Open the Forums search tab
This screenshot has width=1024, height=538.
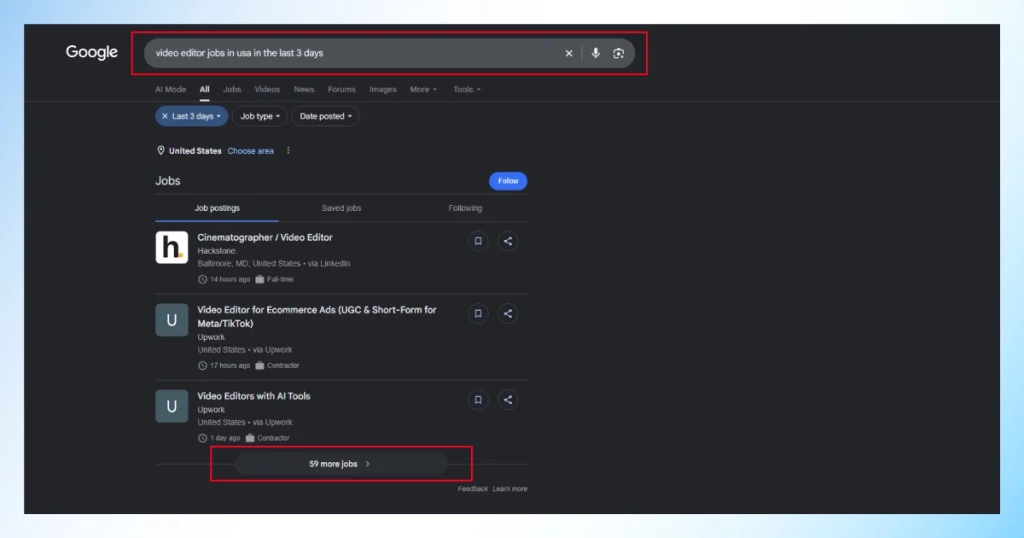(342, 89)
